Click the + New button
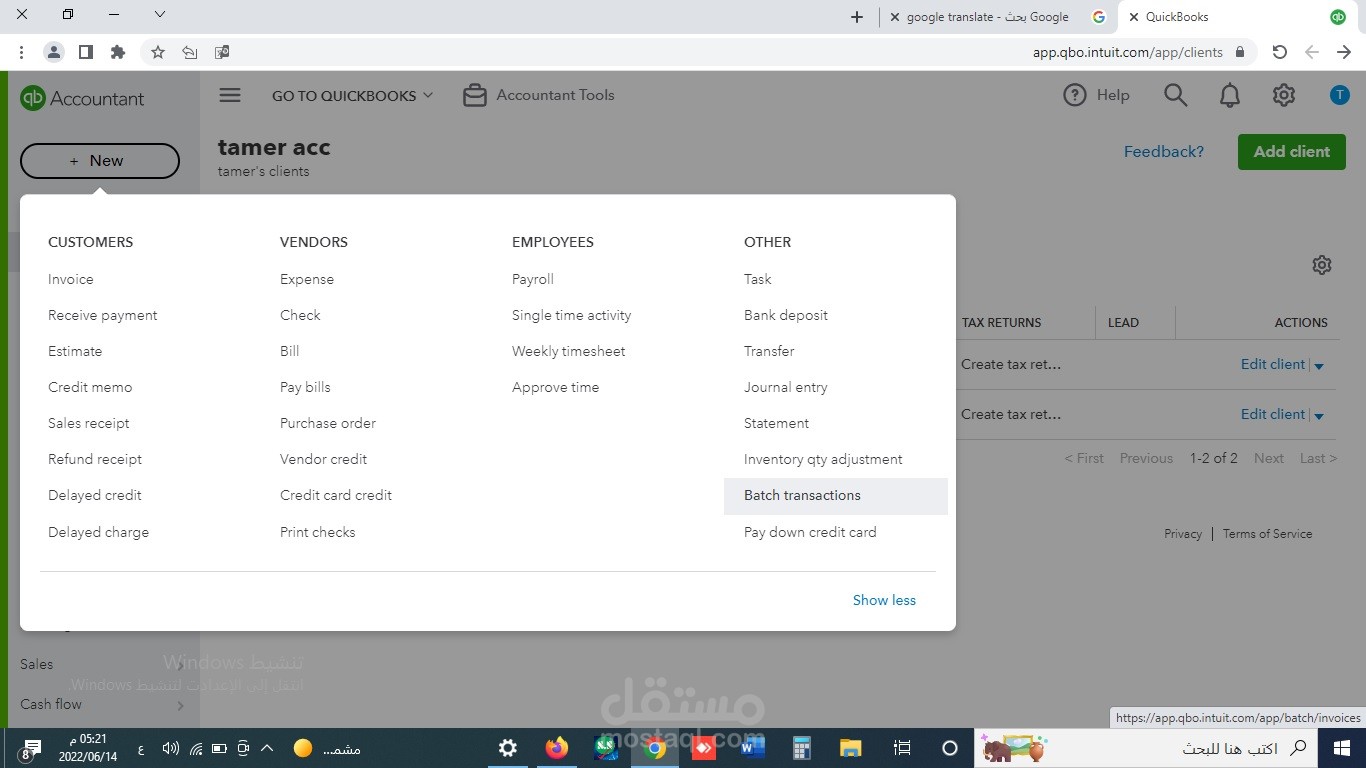The height and width of the screenshot is (768, 1366). point(100,161)
